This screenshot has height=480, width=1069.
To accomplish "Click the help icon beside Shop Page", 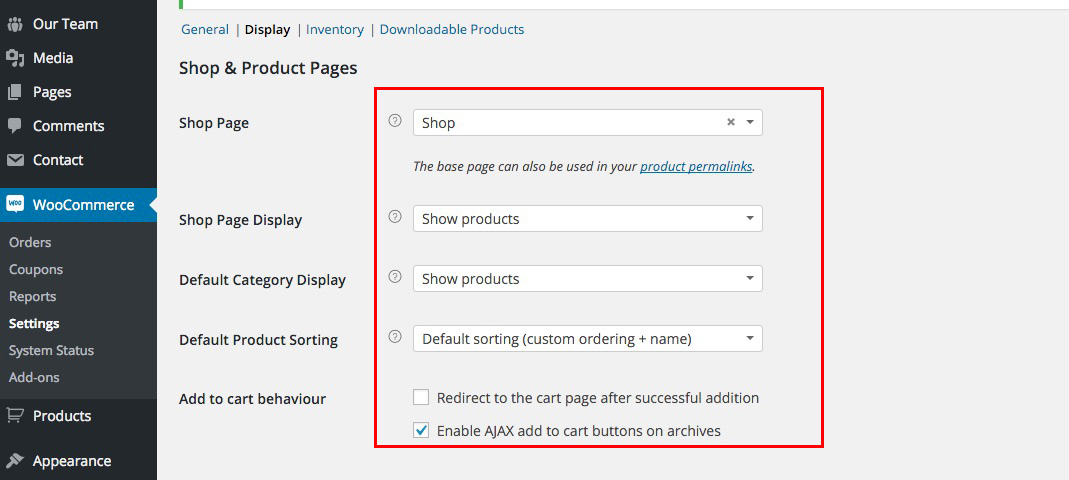I will pyautogui.click(x=394, y=121).
